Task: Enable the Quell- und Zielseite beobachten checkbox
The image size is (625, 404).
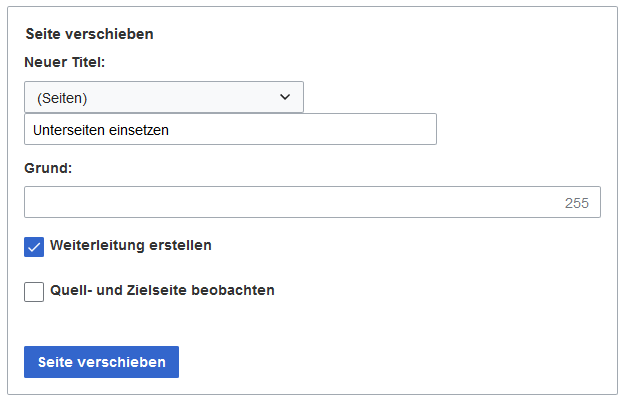Action: (x=34, y=292)
